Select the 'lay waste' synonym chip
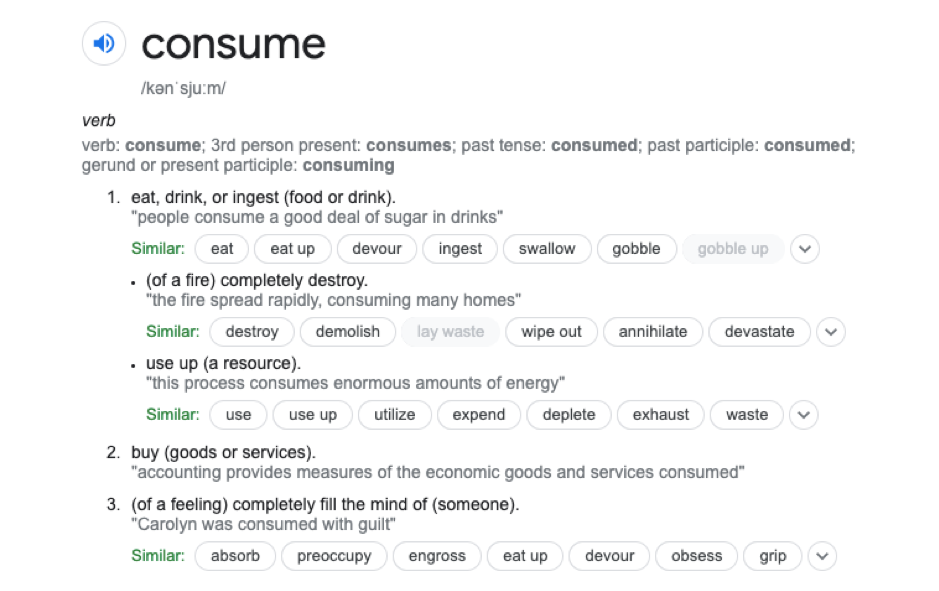939x591 pixels. (450, 332)
